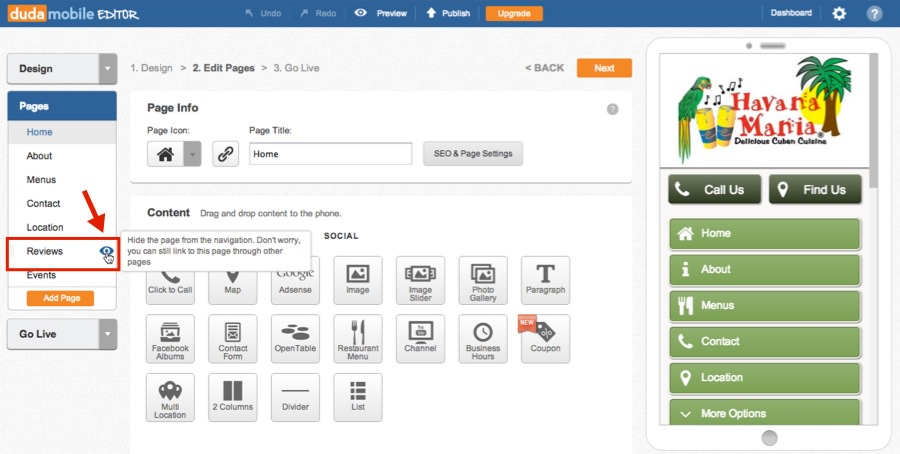Tap Find Us in phone preview
Viewport: 900px width, 454px height.
[x=815, y=189]
